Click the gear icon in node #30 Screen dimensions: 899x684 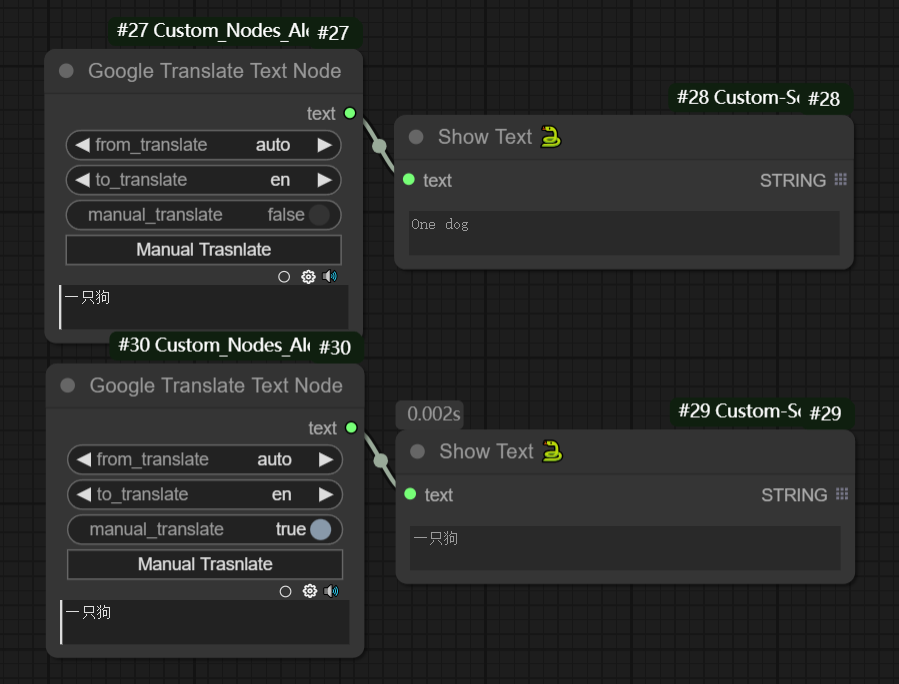click(x=309, y=592)
